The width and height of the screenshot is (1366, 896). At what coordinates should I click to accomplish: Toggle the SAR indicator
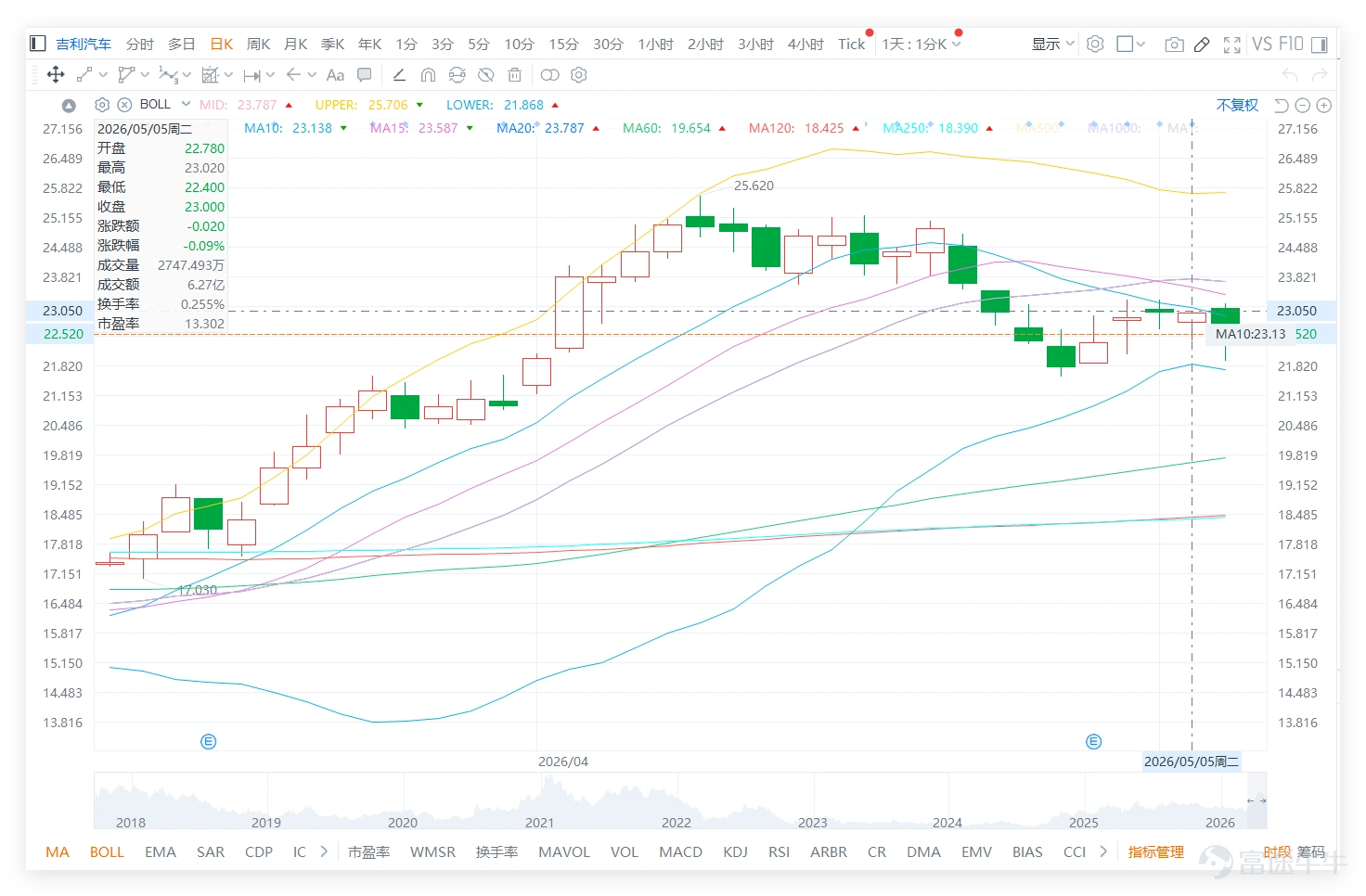click(211, 851)
